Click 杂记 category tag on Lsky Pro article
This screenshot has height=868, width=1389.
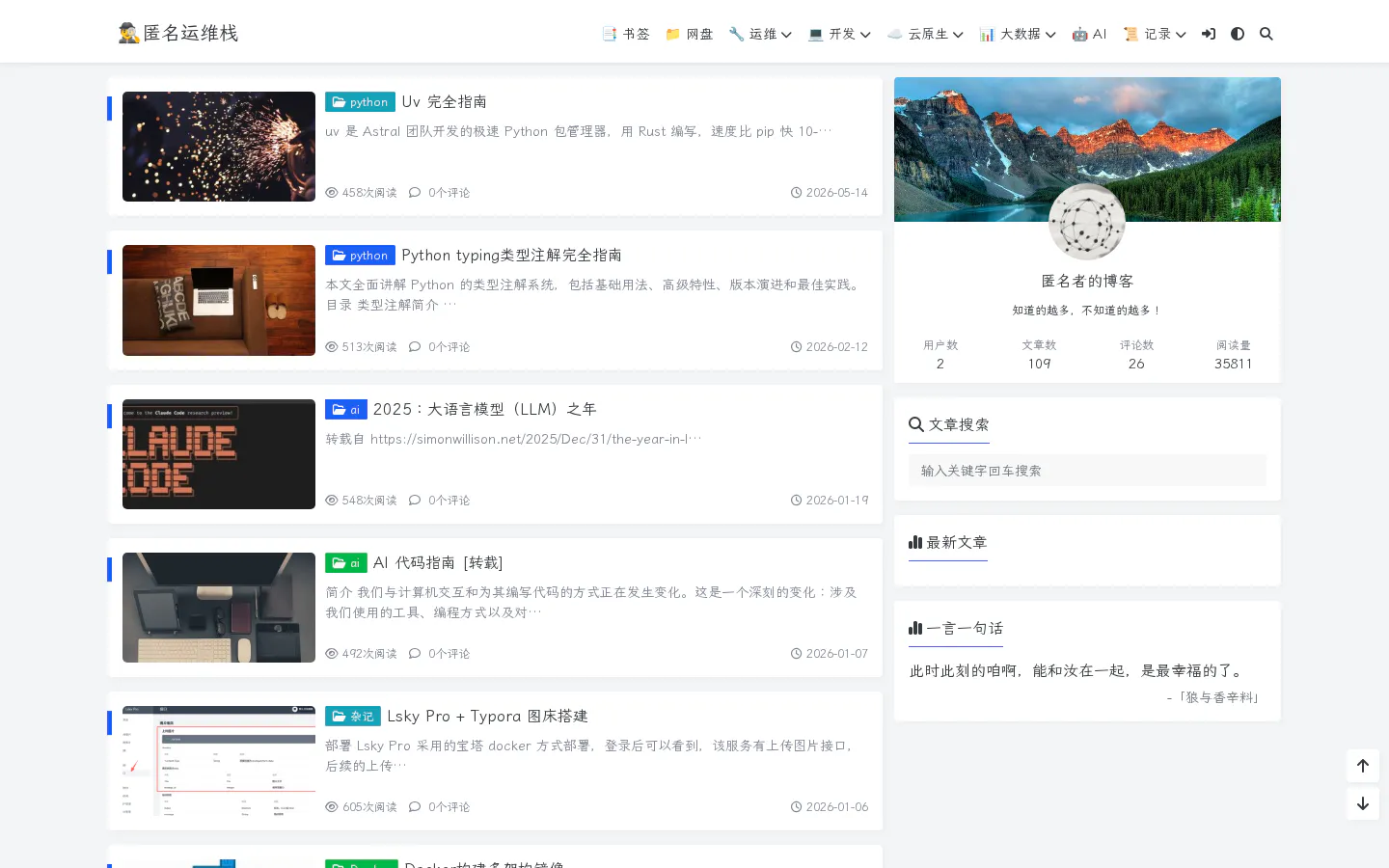click(353, 716)
